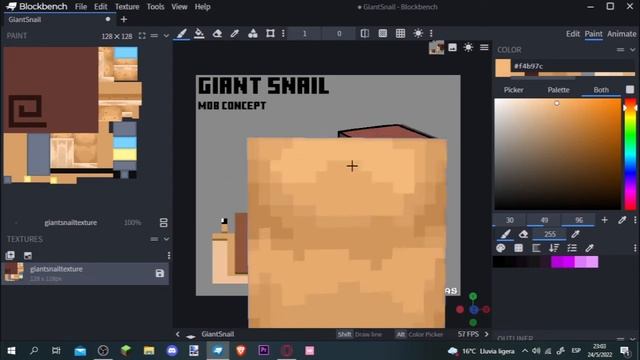Open right toolbar overflow three-dot menu
The image size is (640, 360).
click(431, 33)
